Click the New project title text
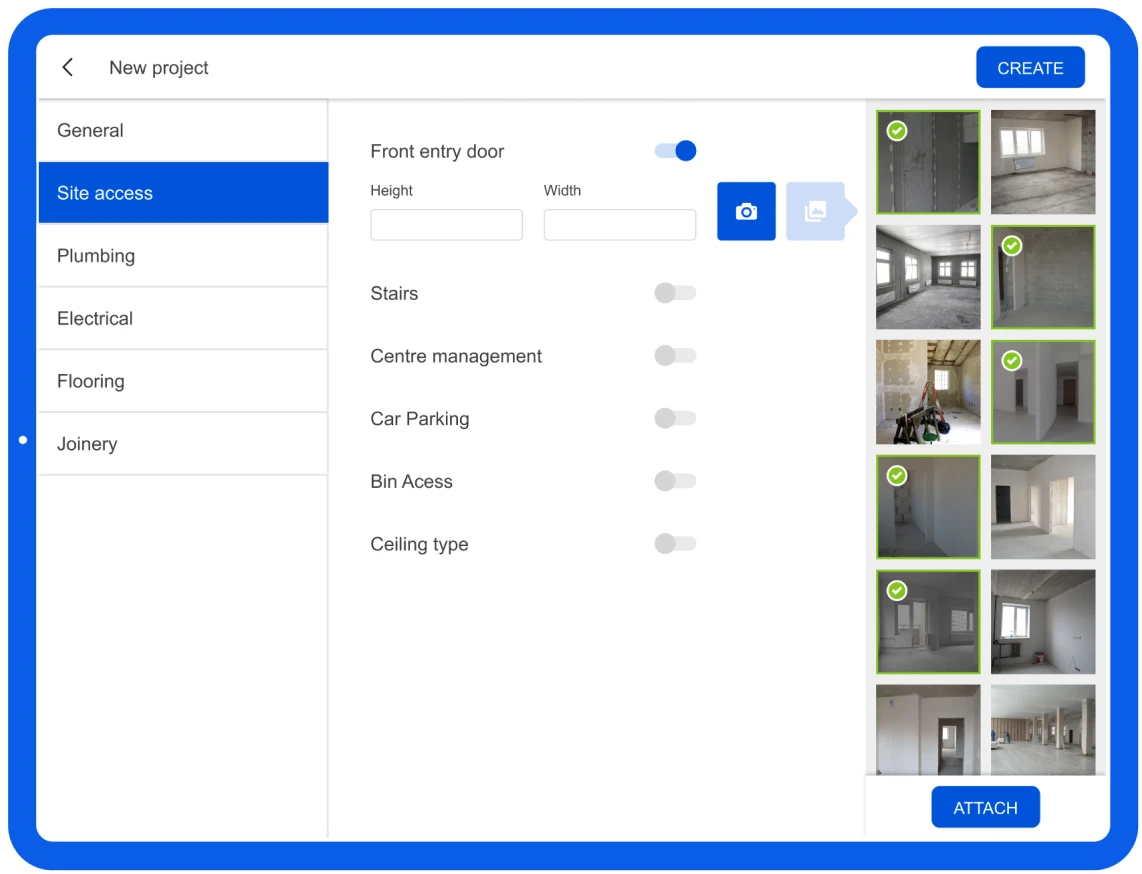The height and width of the screenshot is (874, 1142). pos(159,68)
